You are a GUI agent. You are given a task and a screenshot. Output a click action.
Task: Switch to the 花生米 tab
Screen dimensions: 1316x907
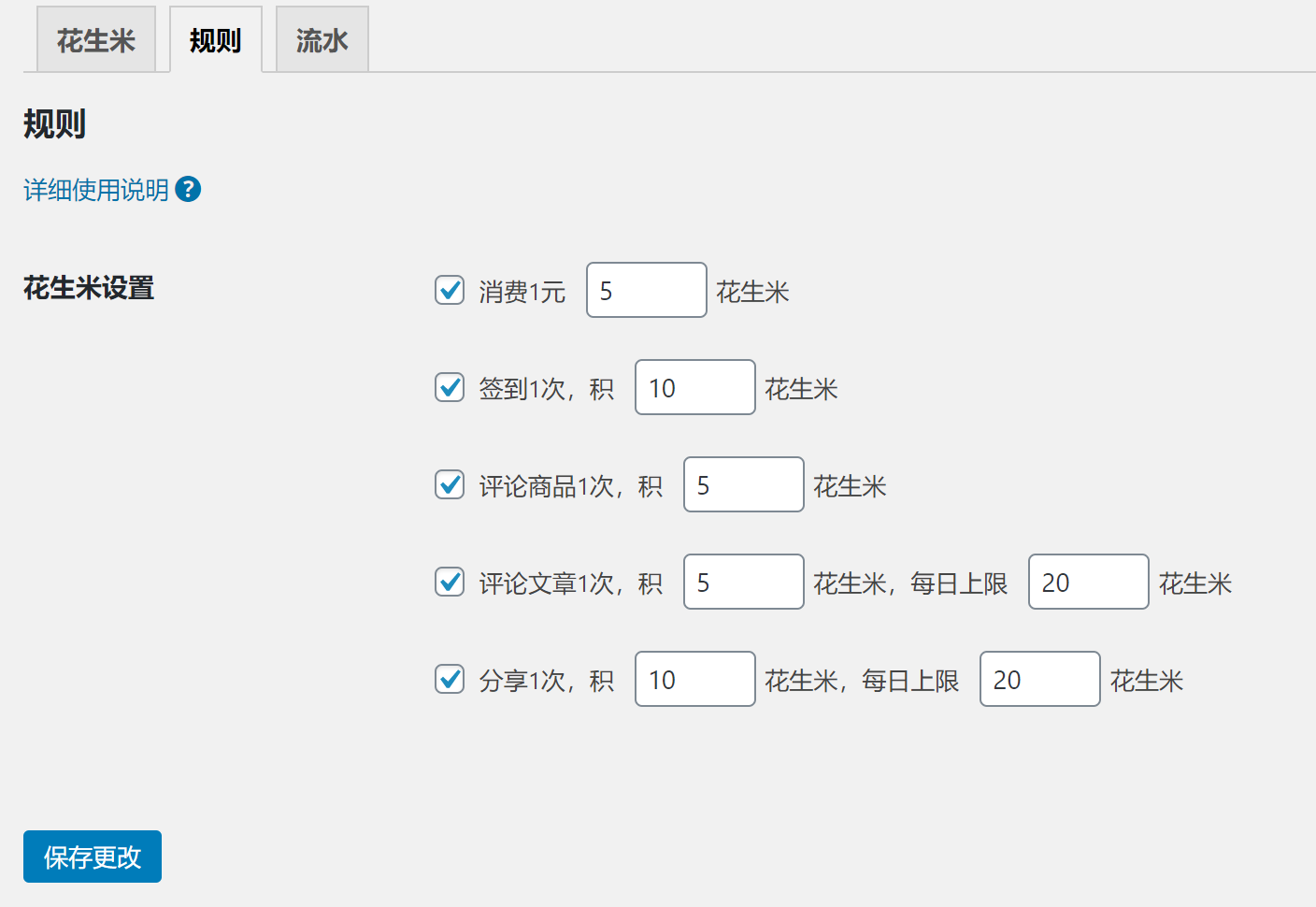(x=96, y=40)
